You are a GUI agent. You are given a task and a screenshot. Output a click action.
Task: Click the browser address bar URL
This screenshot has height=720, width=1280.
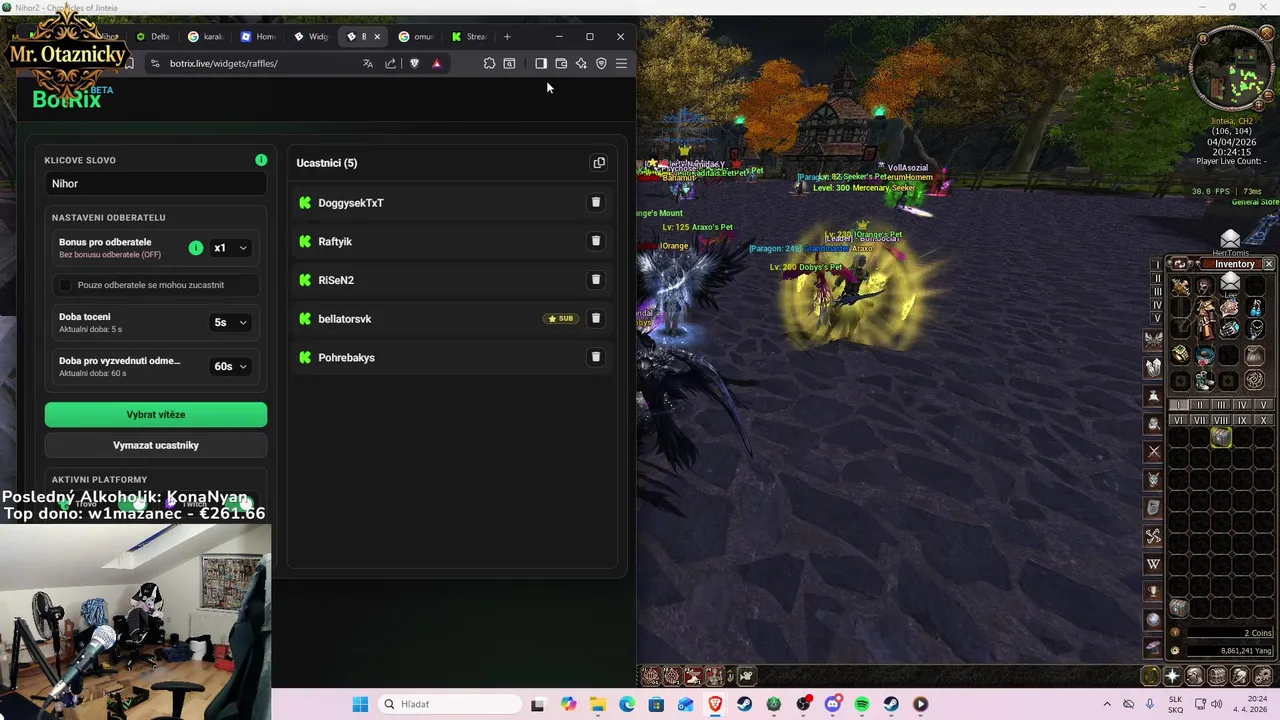224,63
